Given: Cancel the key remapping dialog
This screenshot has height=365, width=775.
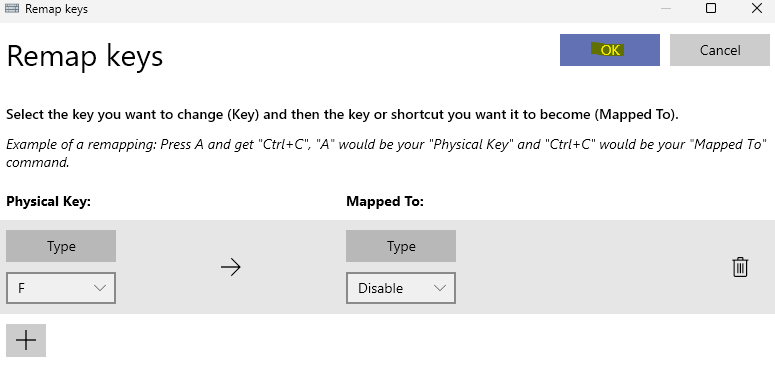Looking at the screenshot, I should [x=720, y=50].
